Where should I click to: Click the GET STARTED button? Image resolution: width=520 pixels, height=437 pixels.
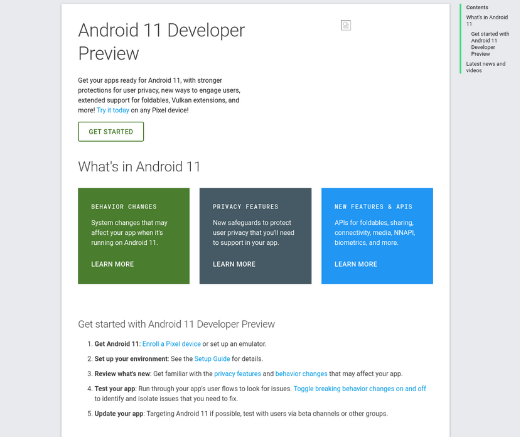pos(111,132)
